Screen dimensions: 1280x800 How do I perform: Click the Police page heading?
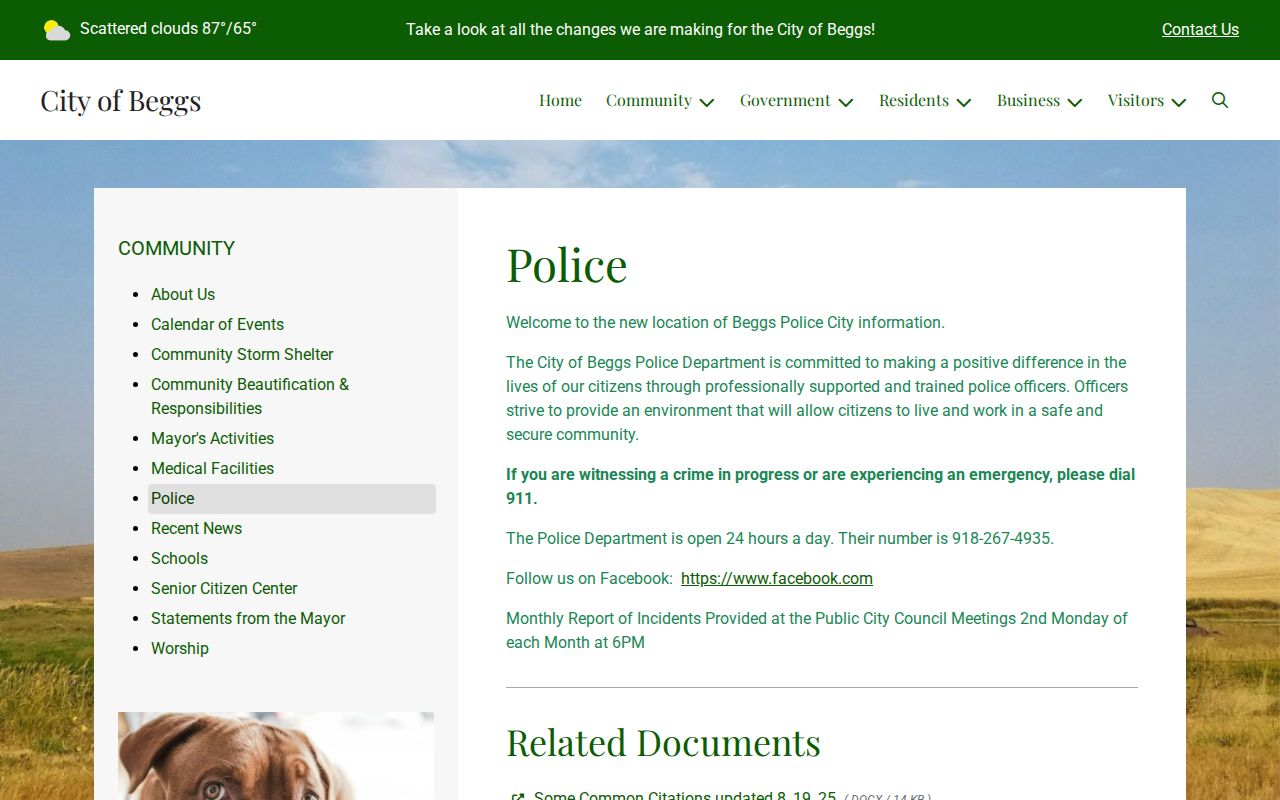[x=567, y=265]
